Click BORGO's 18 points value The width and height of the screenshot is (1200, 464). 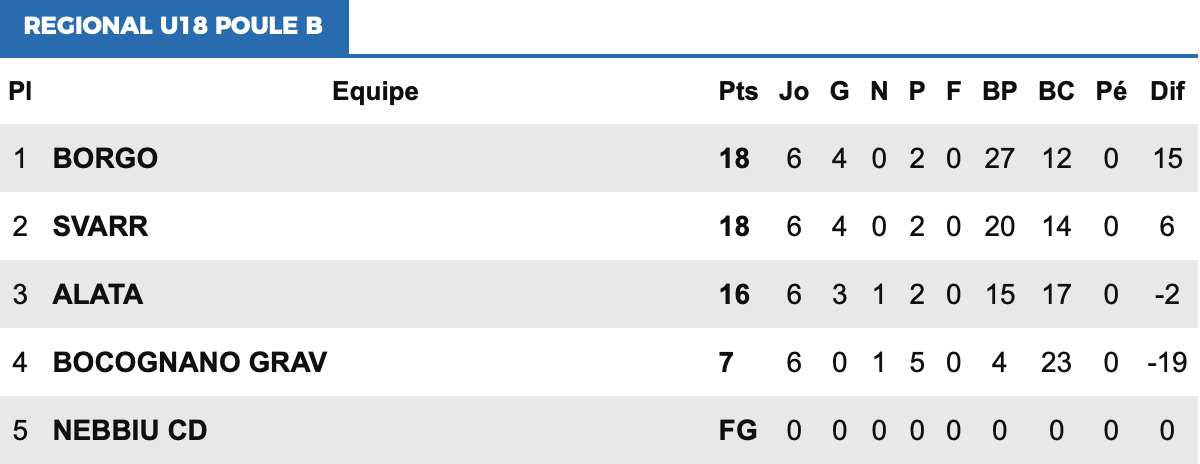click(734, 158)
